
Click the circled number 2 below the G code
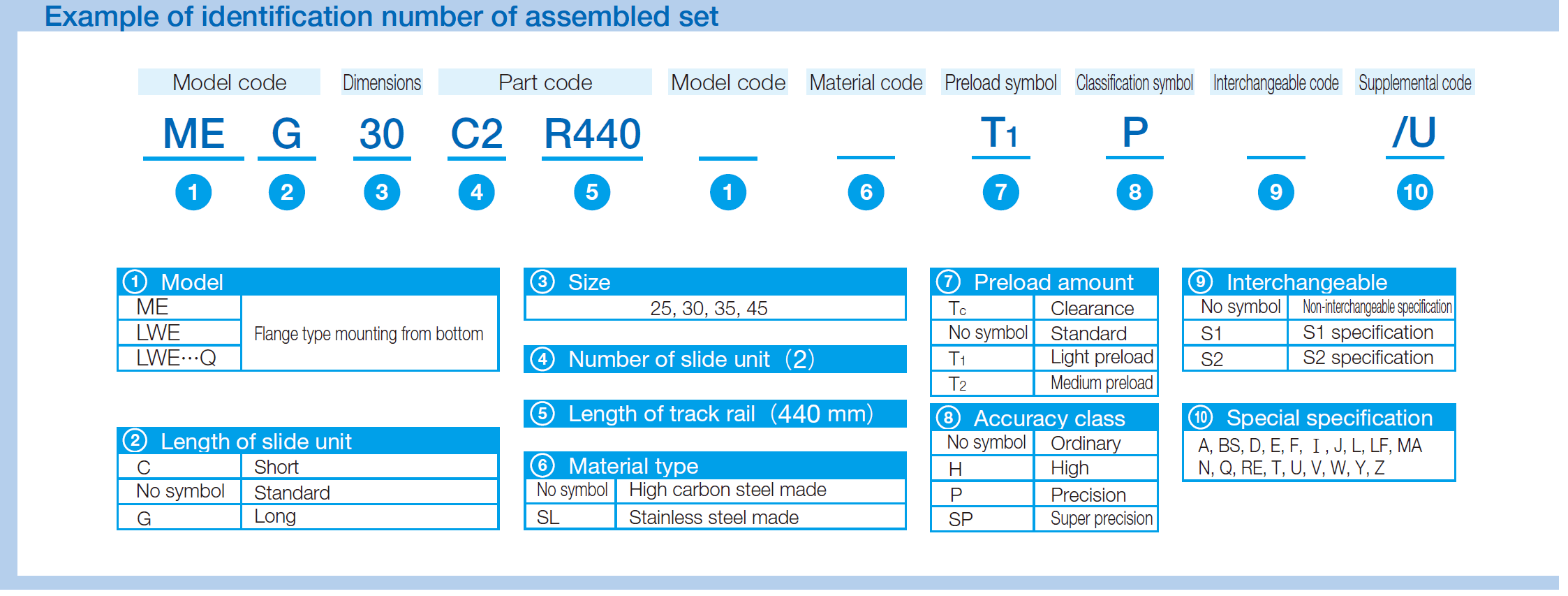click(286, 192)
